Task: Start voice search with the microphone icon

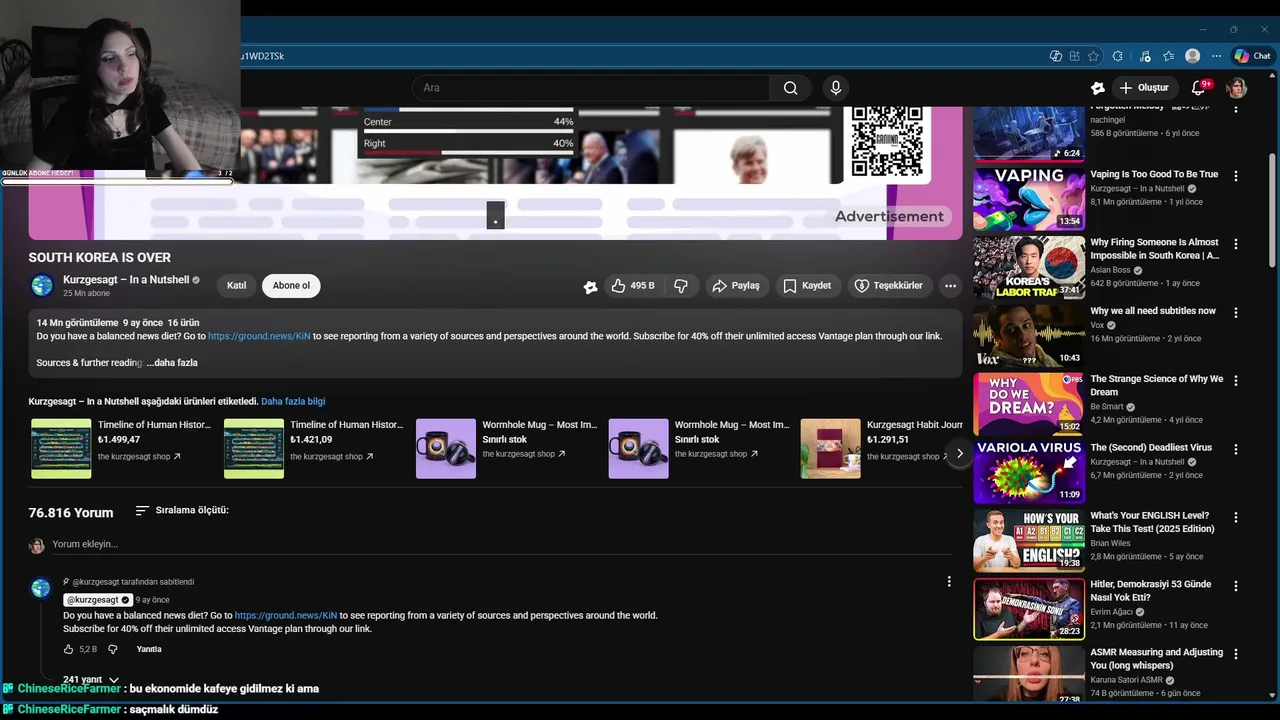Action: pyautogui.click(x=836, y=88)
